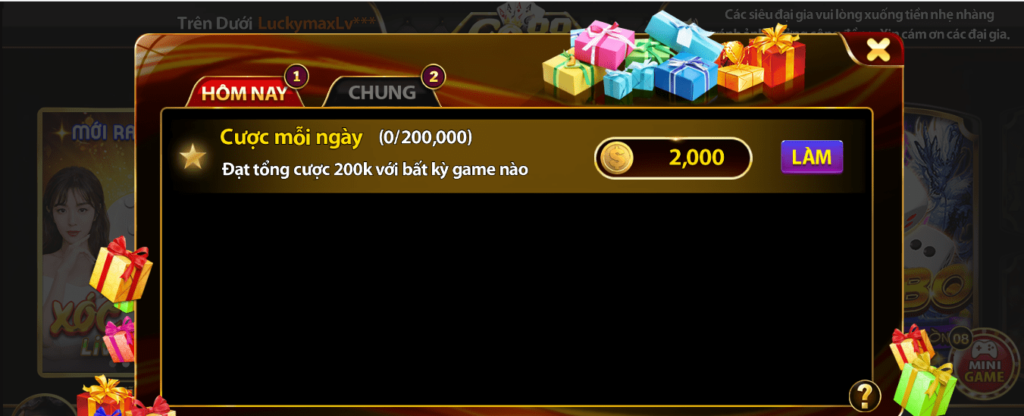1024x416 pixels.
Task: Switch to the CHUNG tab
Action: point(382,93)
